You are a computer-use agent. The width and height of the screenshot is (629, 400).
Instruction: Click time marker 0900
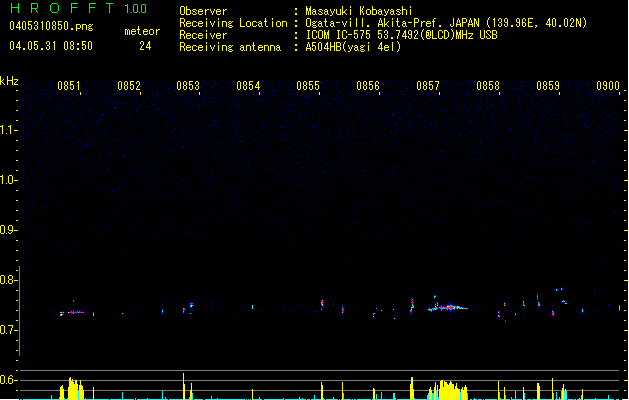[608, 86]
